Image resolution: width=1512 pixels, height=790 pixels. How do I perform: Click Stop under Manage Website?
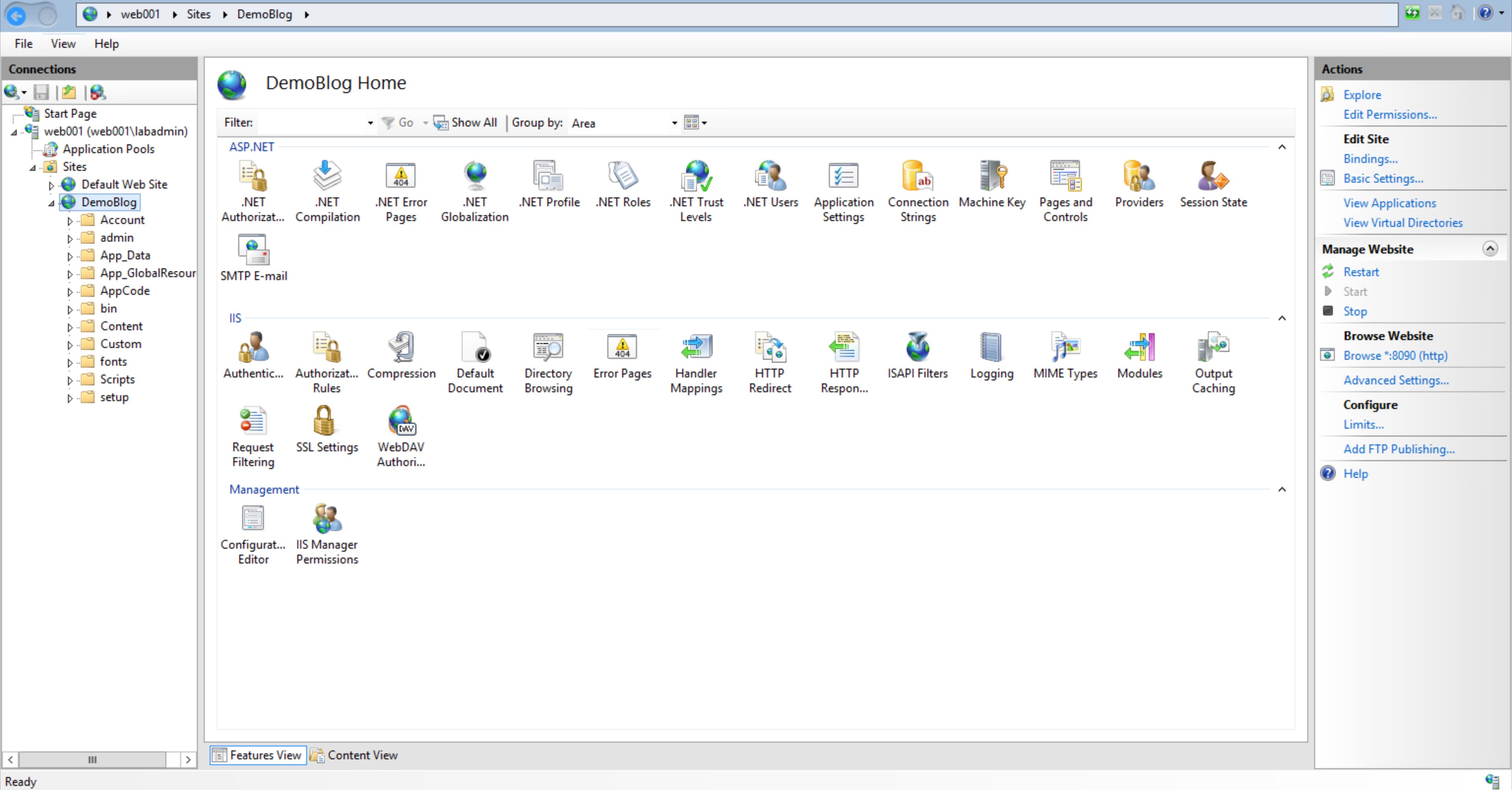tap(1354, 311)
